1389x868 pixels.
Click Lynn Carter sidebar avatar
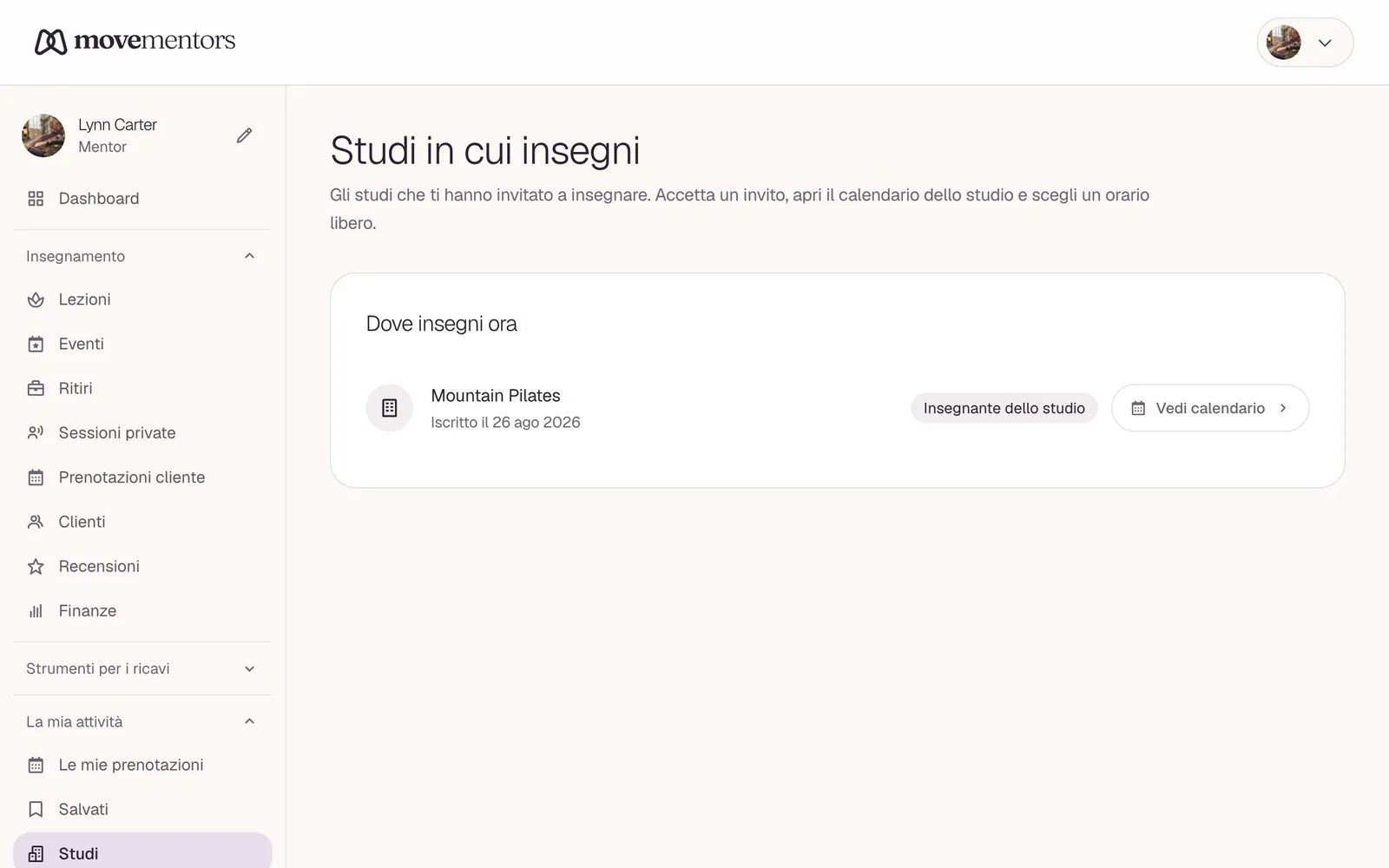tap(43, 135)
